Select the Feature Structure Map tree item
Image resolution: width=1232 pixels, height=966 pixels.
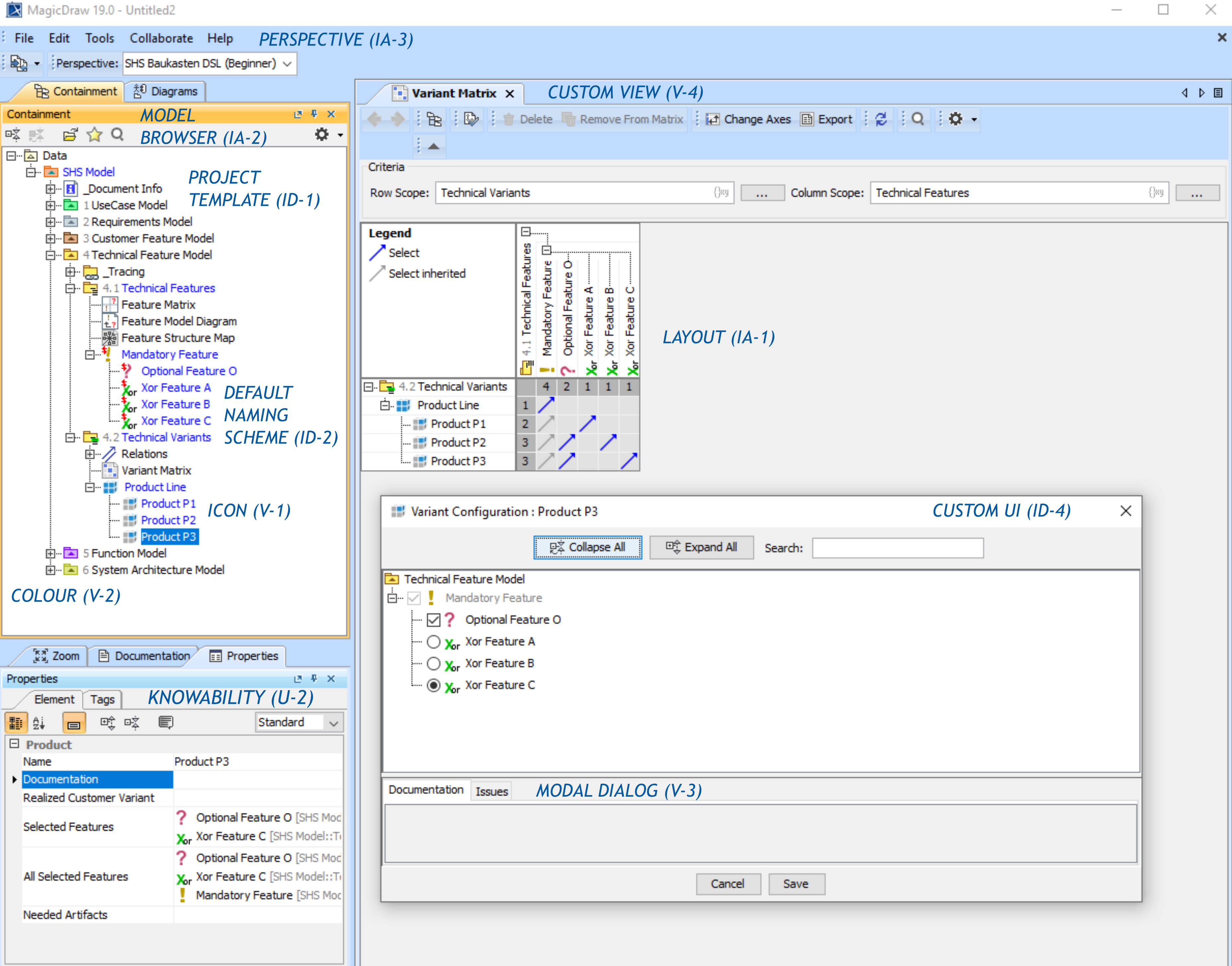click(178, 338)
